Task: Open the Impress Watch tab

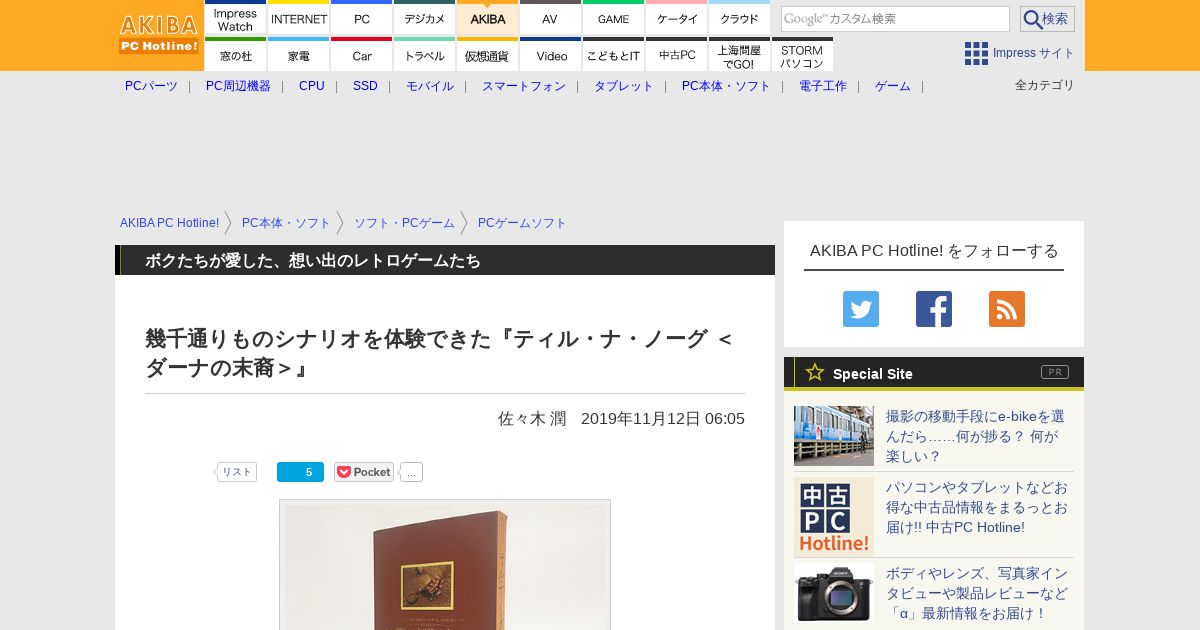Action: click(235, 18)
